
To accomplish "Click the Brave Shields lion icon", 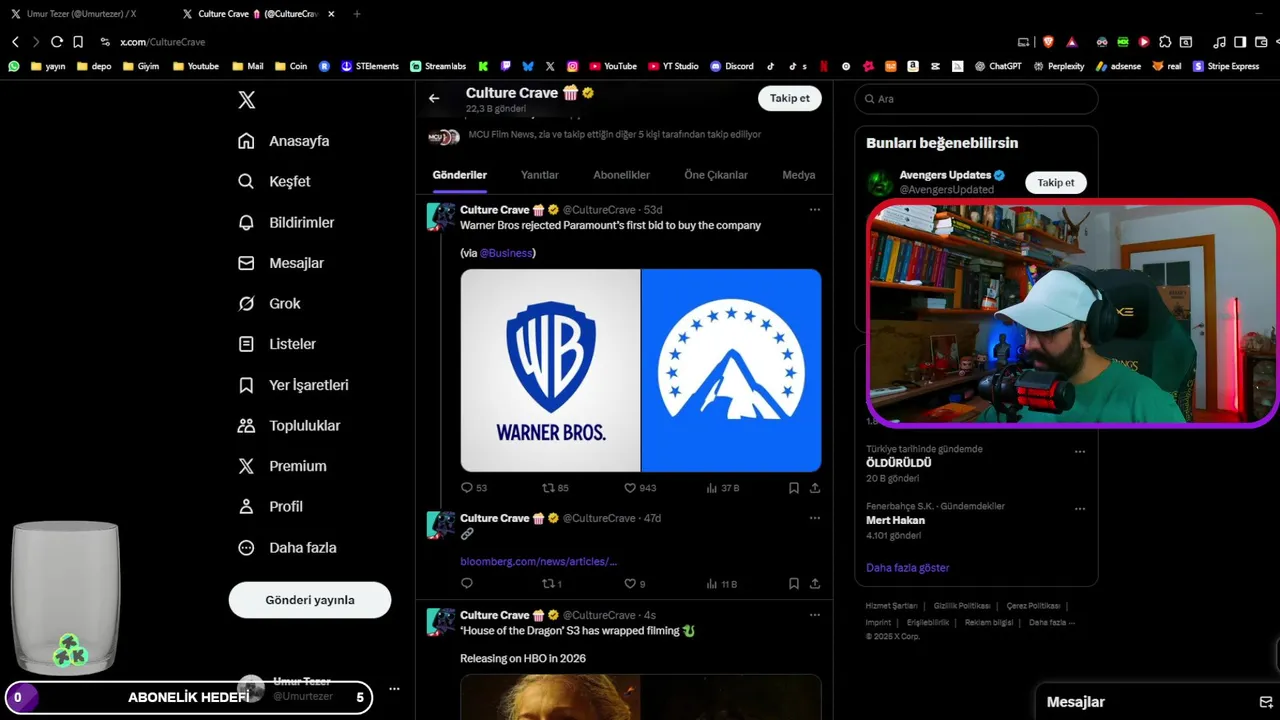I will tap(1048, 42).
